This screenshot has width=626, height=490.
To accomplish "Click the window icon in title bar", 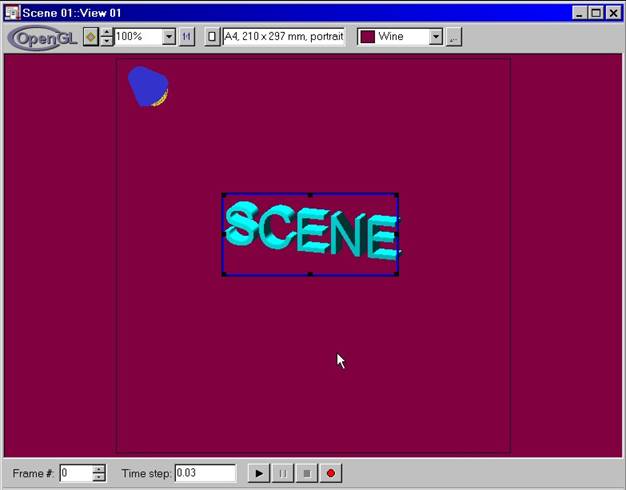I will (x=11, y=12).
